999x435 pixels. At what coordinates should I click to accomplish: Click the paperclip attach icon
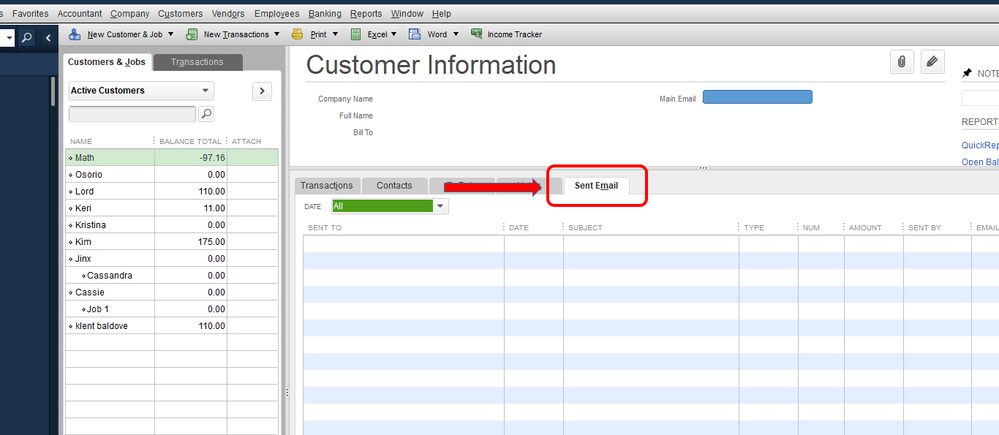click(902, 62)
